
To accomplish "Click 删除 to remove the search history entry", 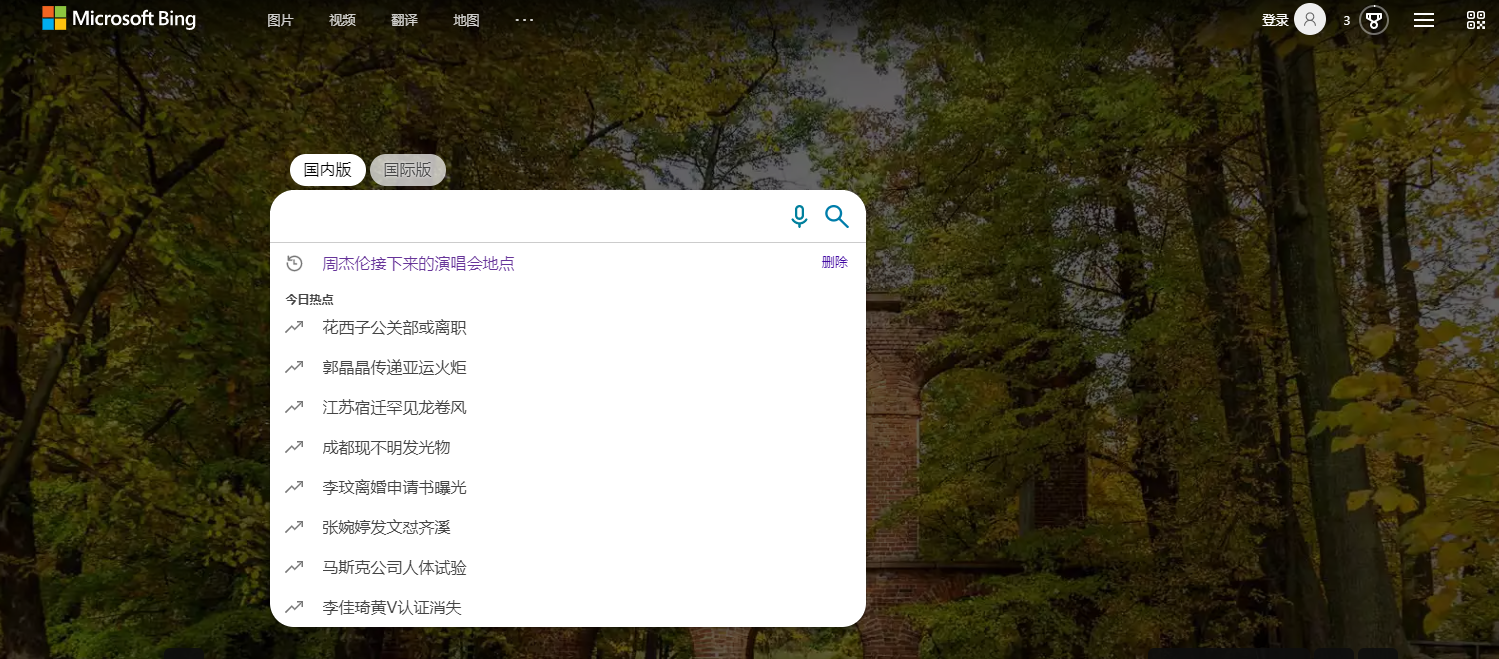I will point(834,261).
